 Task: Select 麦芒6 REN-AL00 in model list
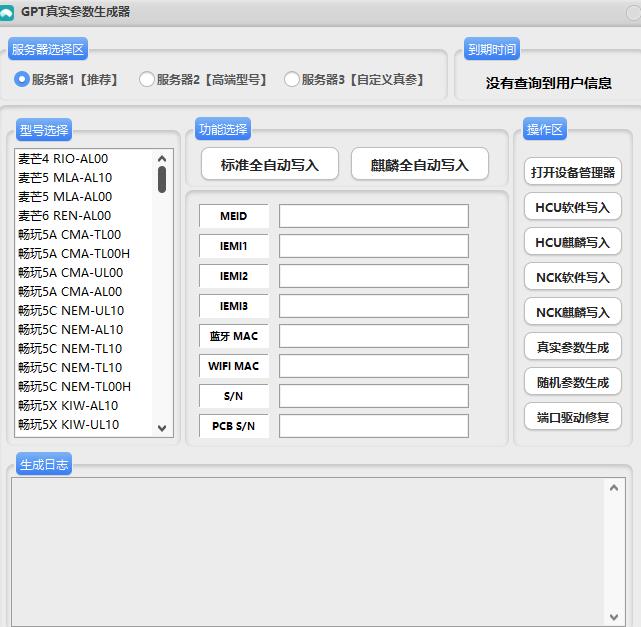click(83, 215)
